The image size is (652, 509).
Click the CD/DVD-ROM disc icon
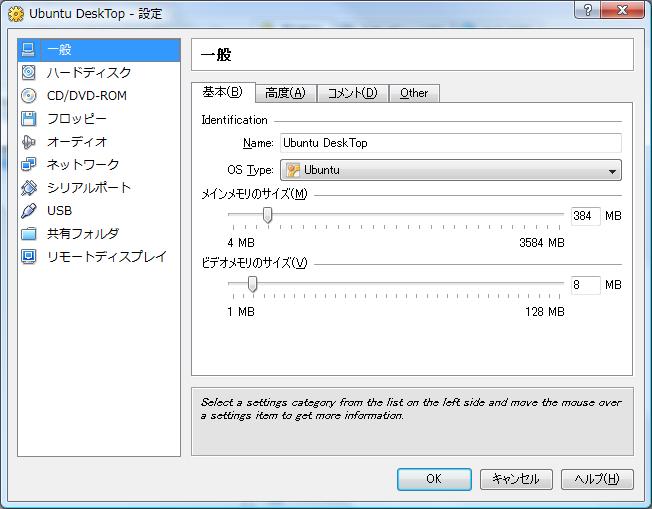point(28,96)
